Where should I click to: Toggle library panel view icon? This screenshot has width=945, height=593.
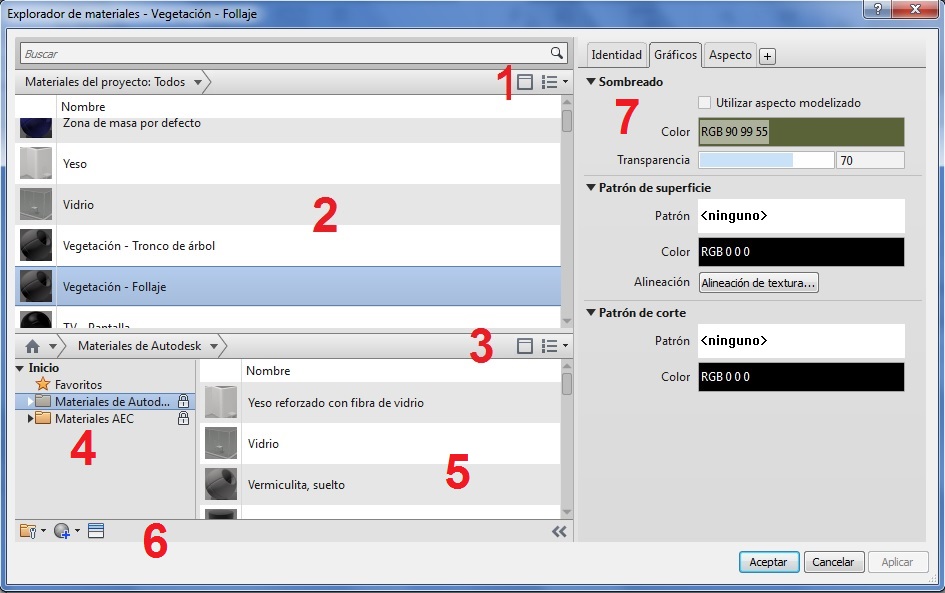tap(525, 346)
